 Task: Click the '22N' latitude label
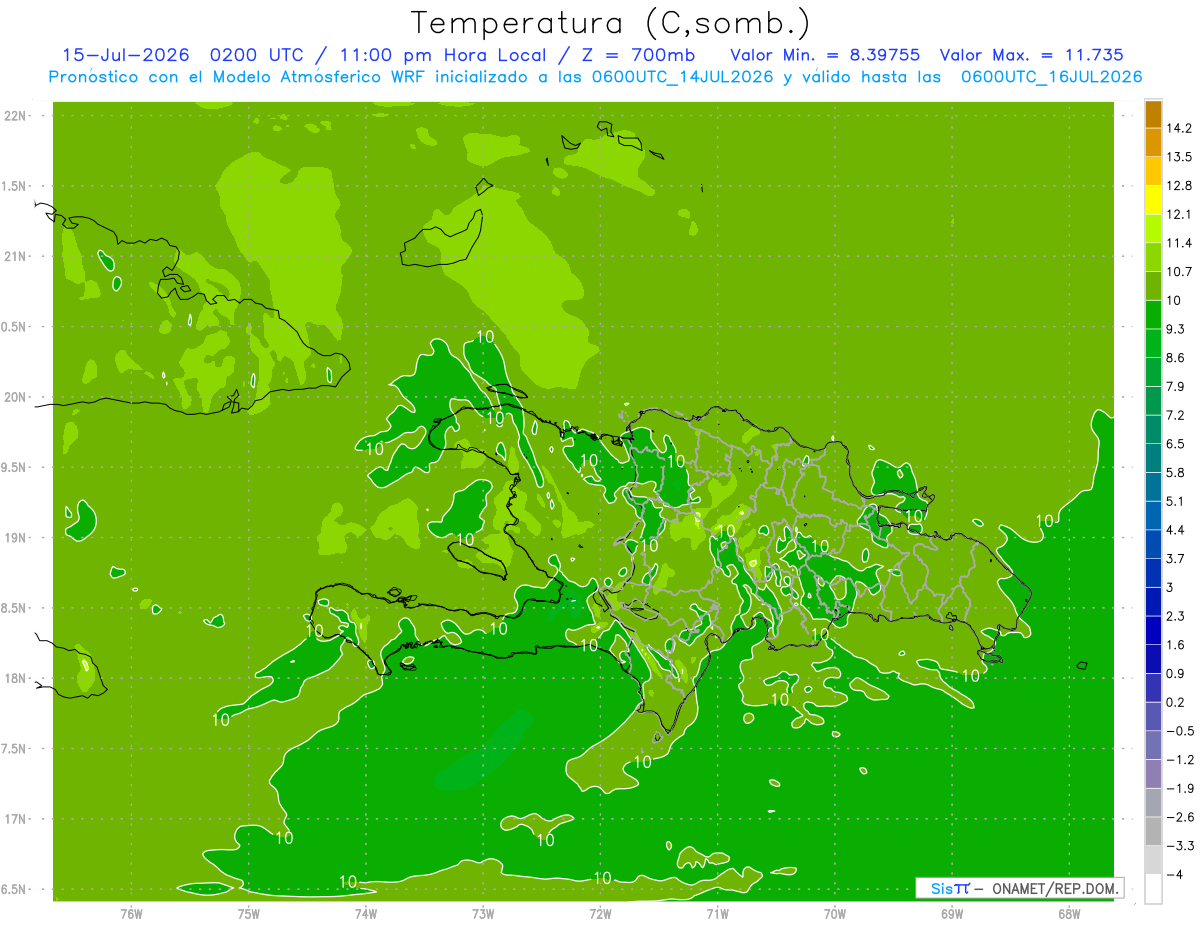15,116
